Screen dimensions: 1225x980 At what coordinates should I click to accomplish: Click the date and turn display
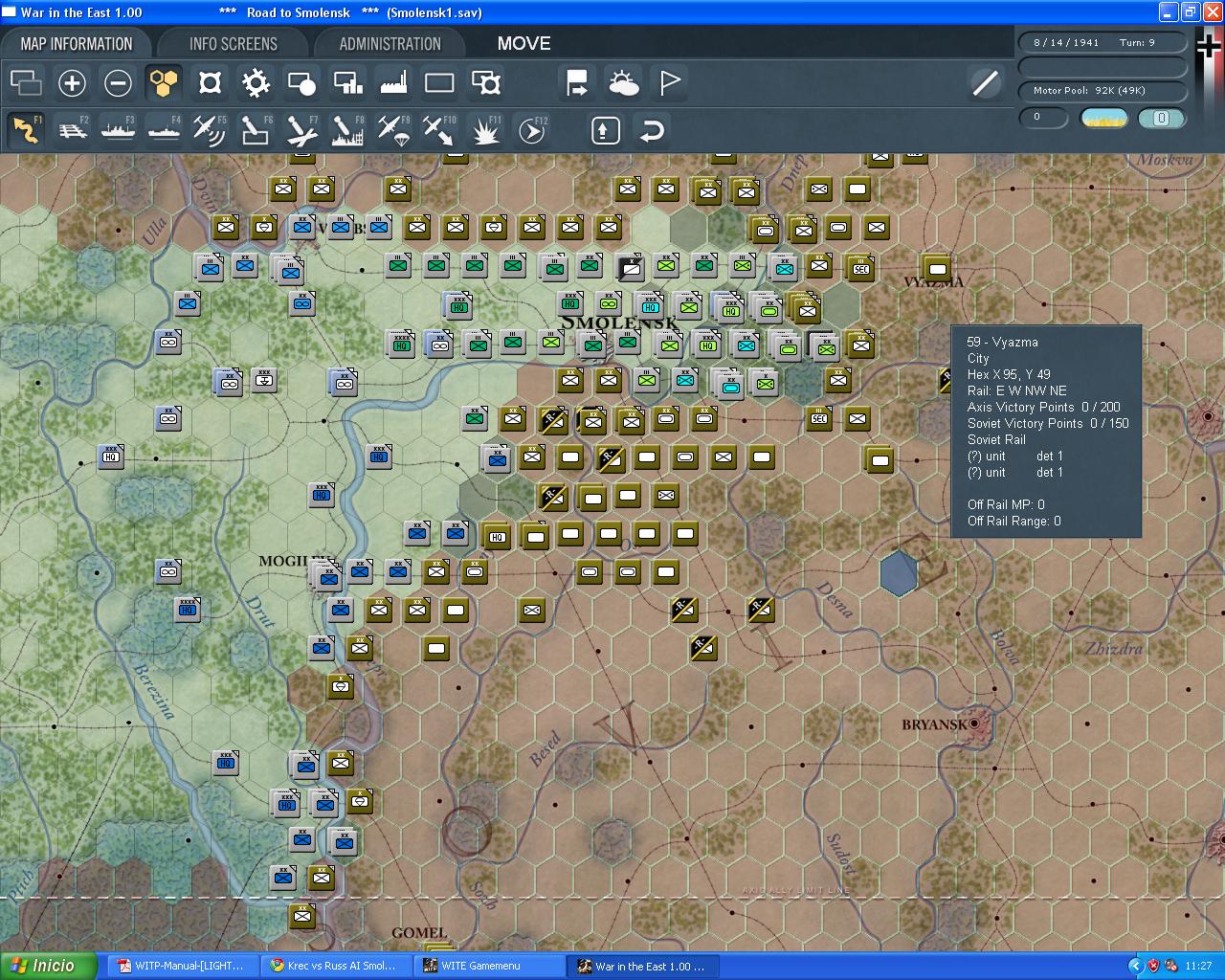1102,43
